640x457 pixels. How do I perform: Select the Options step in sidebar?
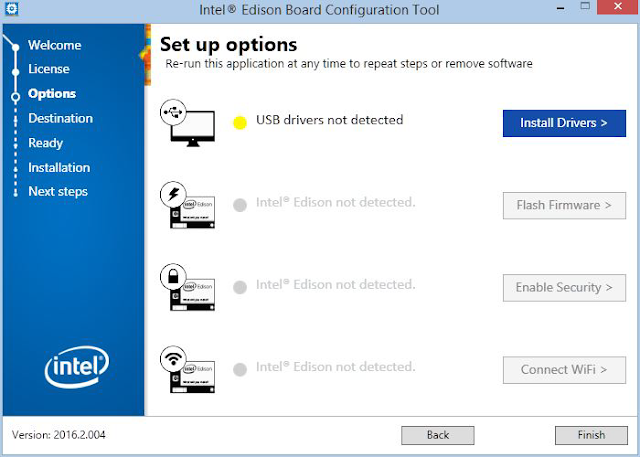click(x=52, y=94)
